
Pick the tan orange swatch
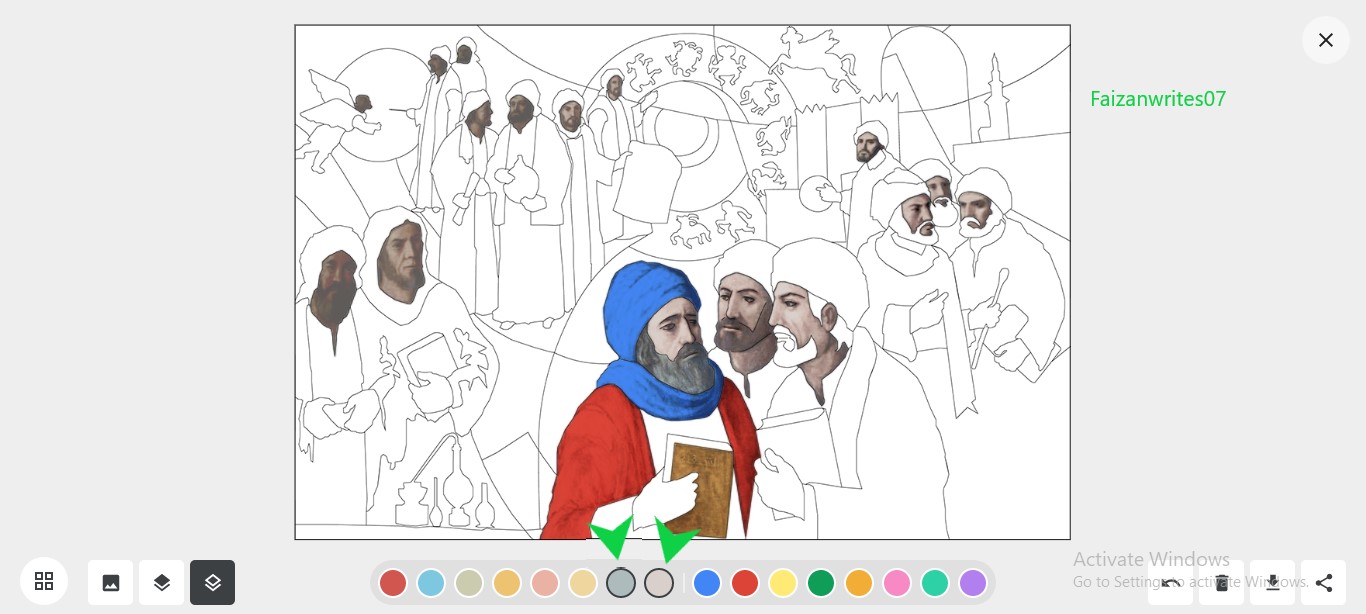click(507, 583)
